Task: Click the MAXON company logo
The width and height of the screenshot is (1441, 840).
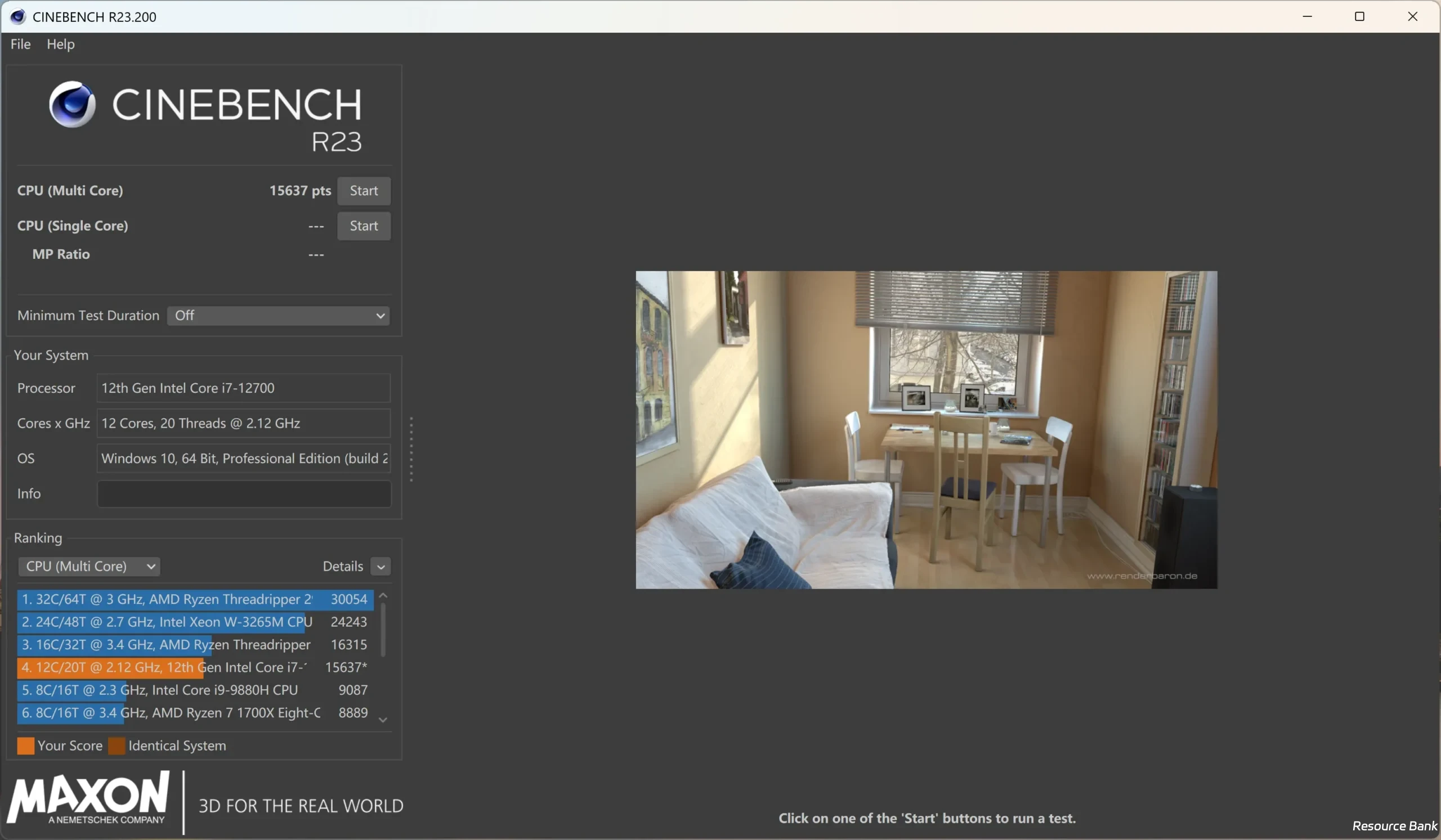Action: pyautogui.click(x=88, y=798)
